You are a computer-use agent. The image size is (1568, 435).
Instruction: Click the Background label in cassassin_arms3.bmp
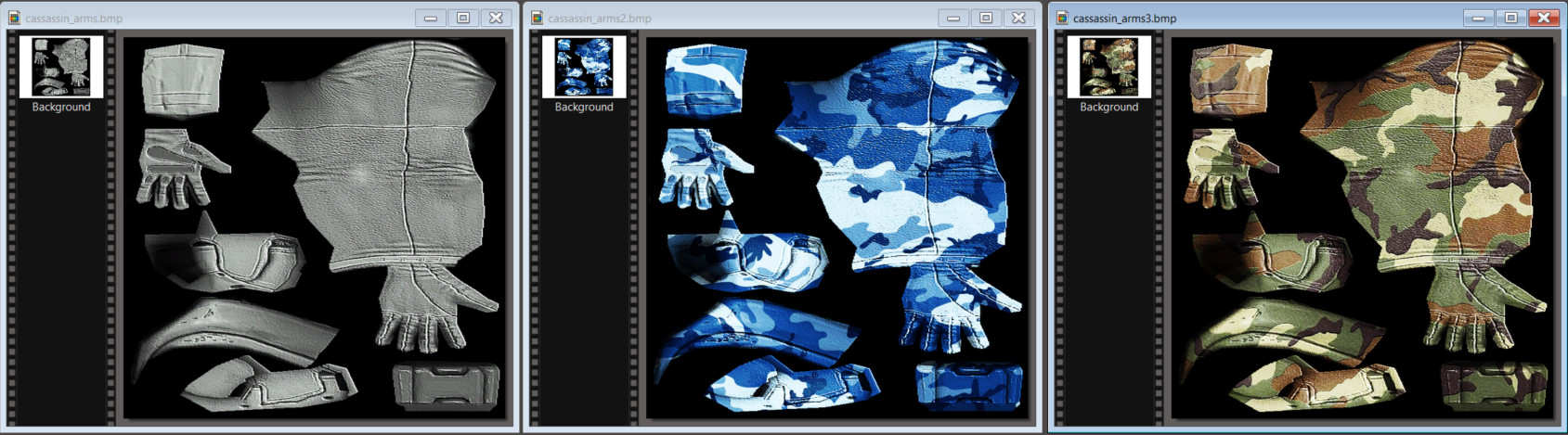point(1108,108)
